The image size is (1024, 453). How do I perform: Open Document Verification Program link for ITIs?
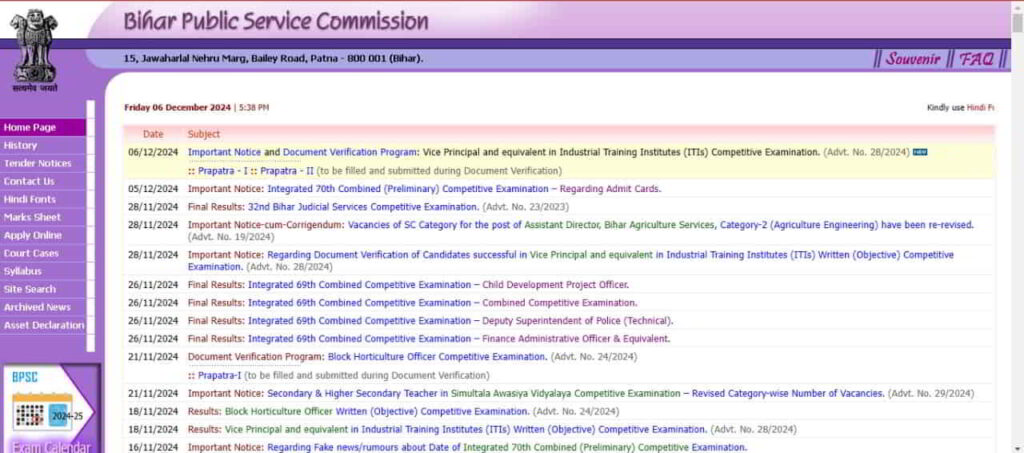click(x=351, y=152)
